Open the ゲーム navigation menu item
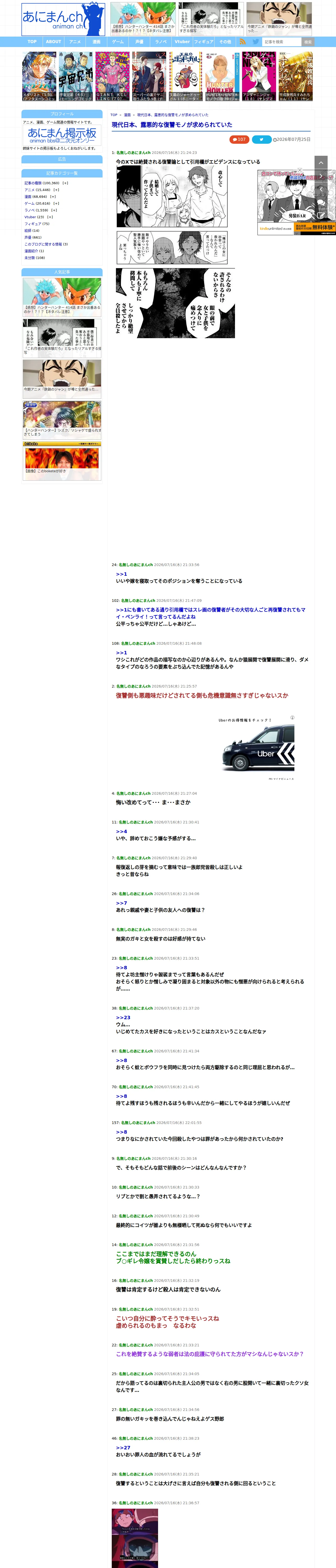This screenshot has width=336, height=1568. click(118, 42)
